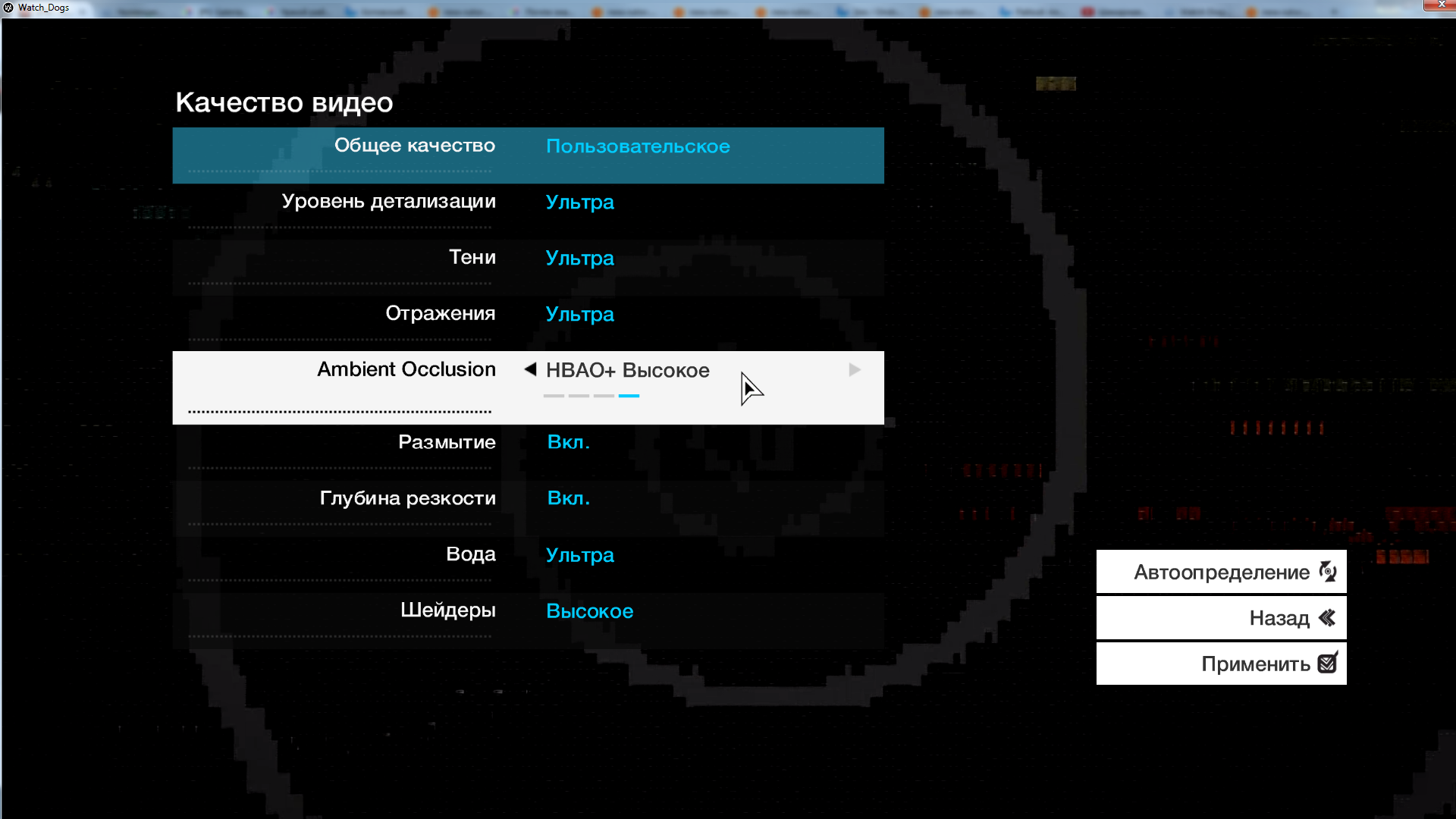Select the Тени shadows setting
The height and width of the screenshot is (819, 1456).
coord(528,268)
